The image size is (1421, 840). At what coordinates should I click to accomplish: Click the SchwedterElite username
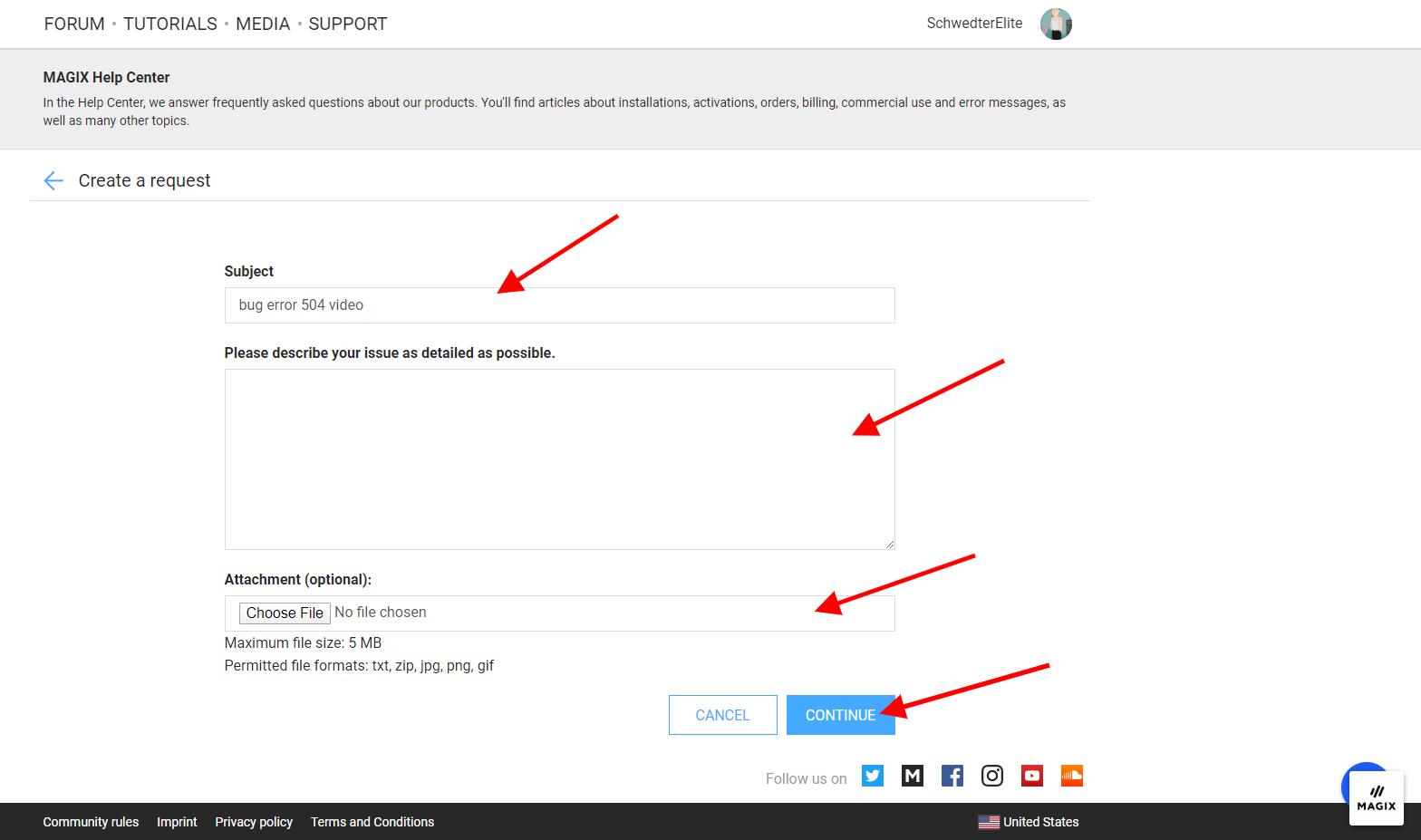(x=974, y=24)
